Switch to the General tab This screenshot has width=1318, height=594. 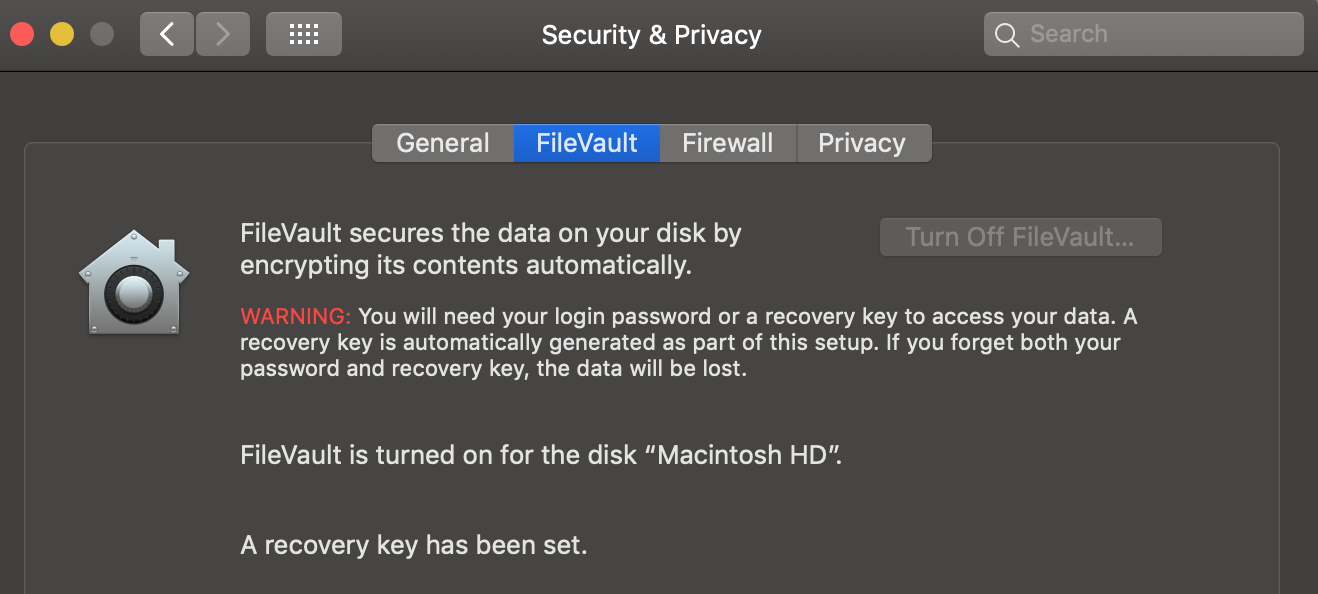click(443, 143)
